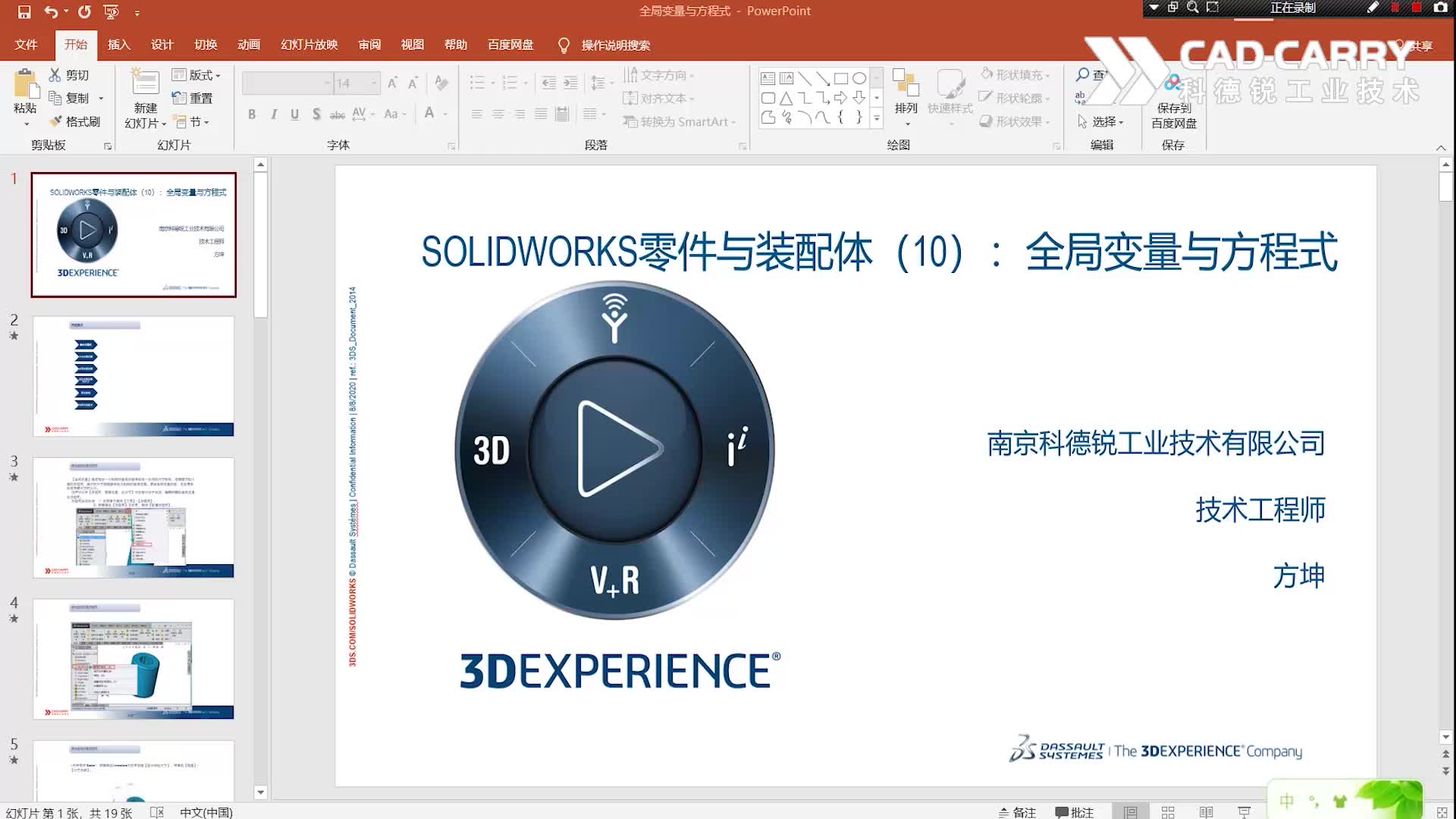Insert the oval shape from the gallery
This screenshot has height=819, width=1456.
(859, 78)
